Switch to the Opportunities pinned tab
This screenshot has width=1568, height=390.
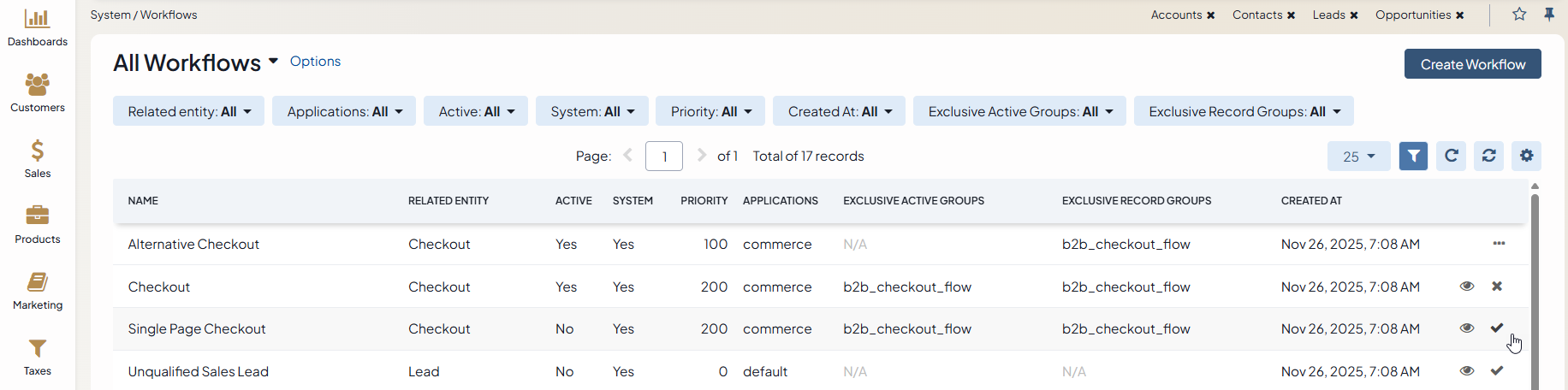click(x=1412, y=15)
